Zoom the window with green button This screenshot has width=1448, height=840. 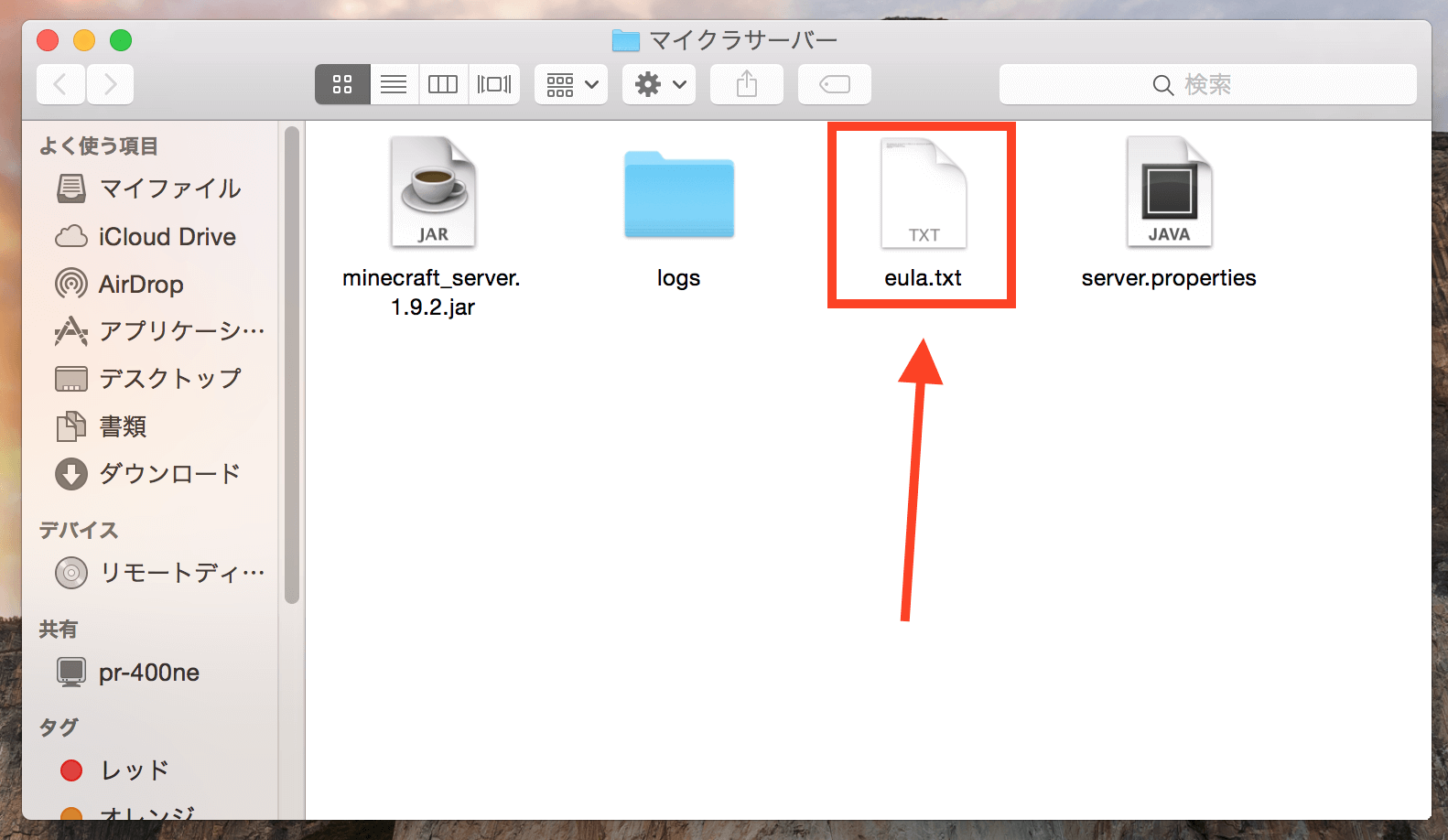[121, 40]
